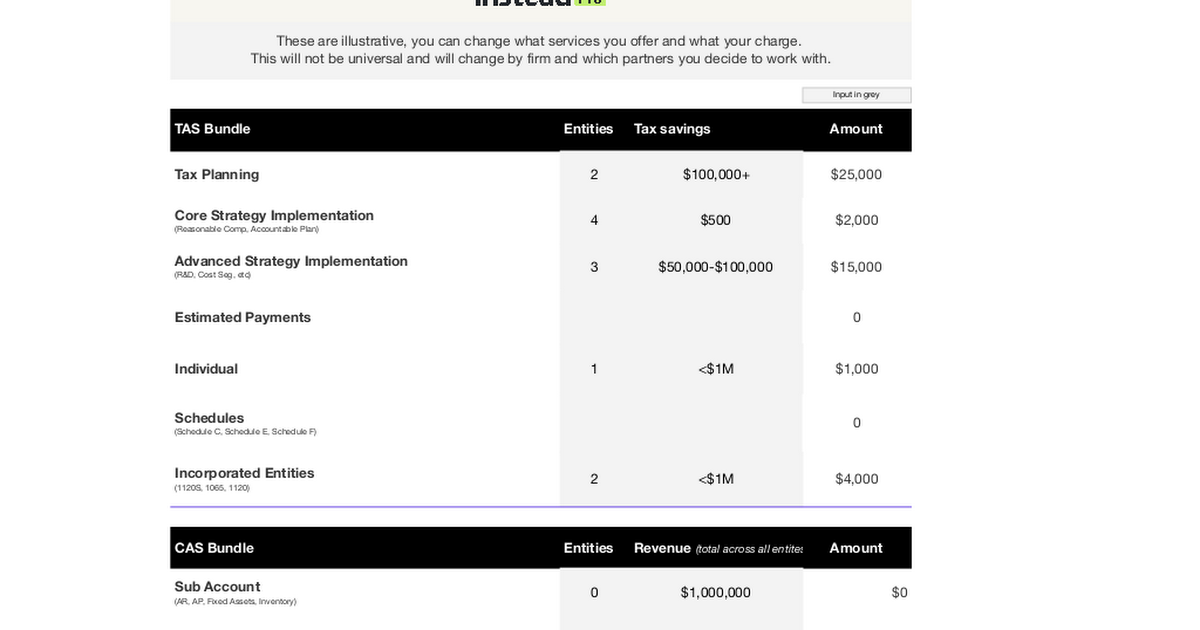This screenshot has height=630, width=1200.
Task: Click the empty Schedules entities cell
Action: click(x=594, y=423)
